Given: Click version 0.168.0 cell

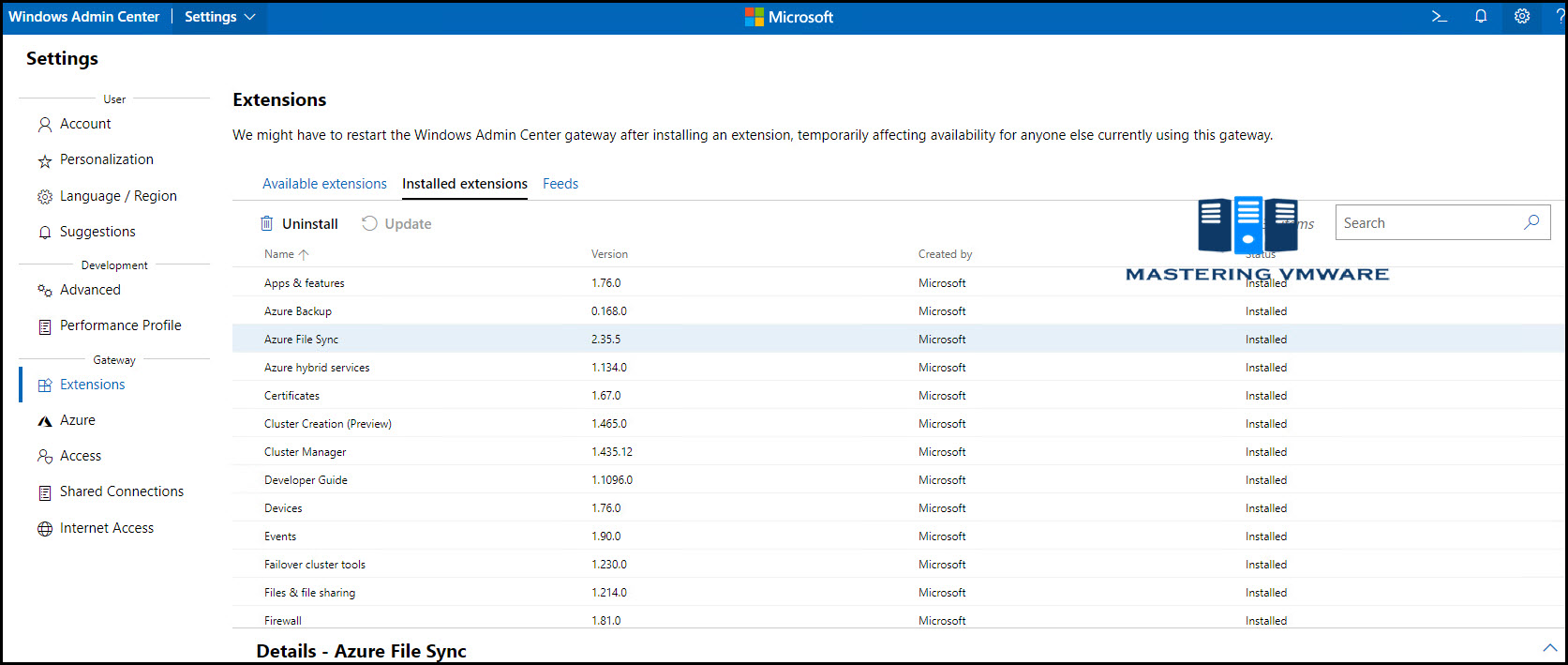Looking at the screenshot, I should click(609, 311).
